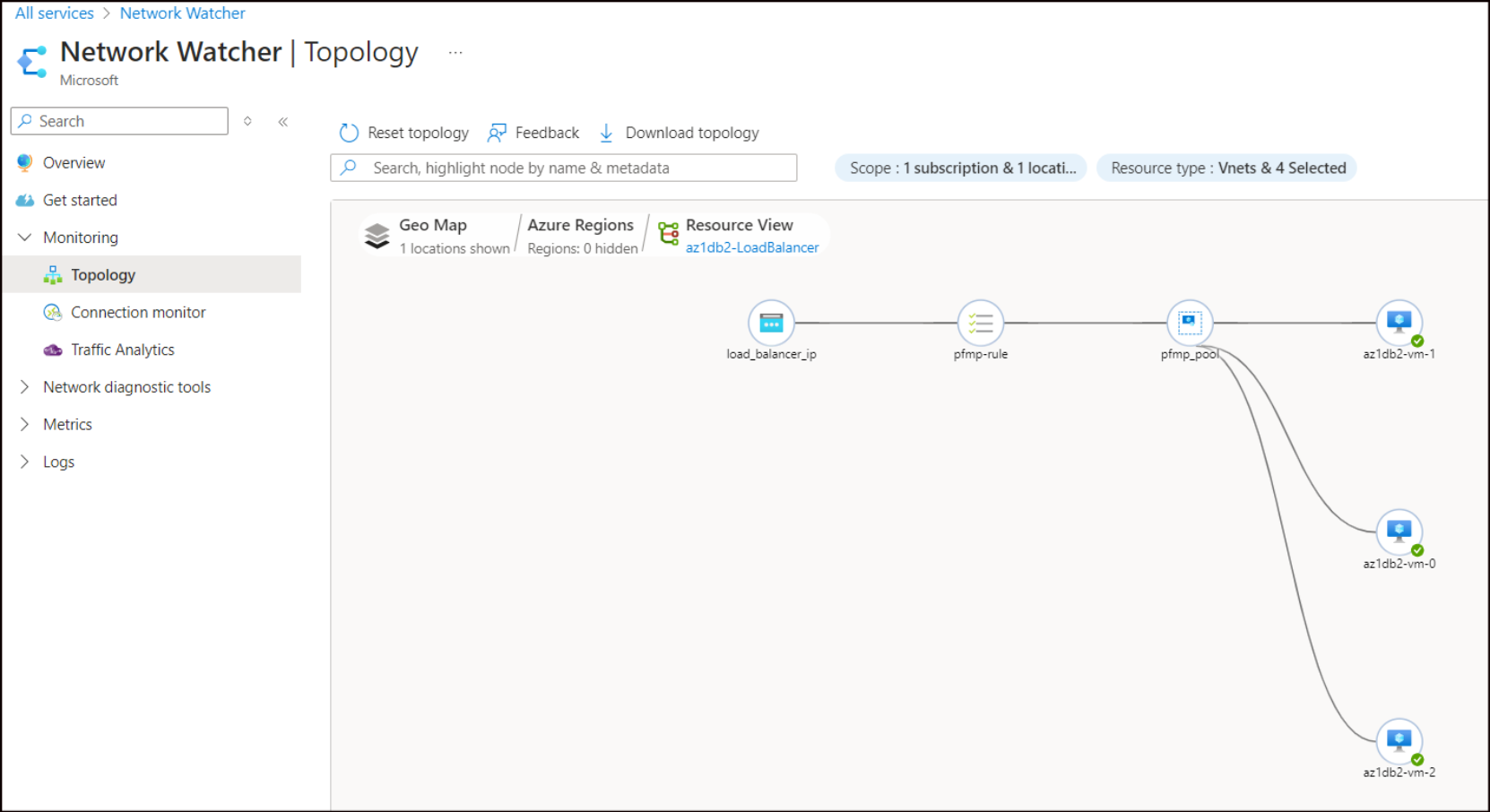Viewport: 1490px width, 812px height.
Task: Click the Feedback person icon
Action: coord(497,133)
